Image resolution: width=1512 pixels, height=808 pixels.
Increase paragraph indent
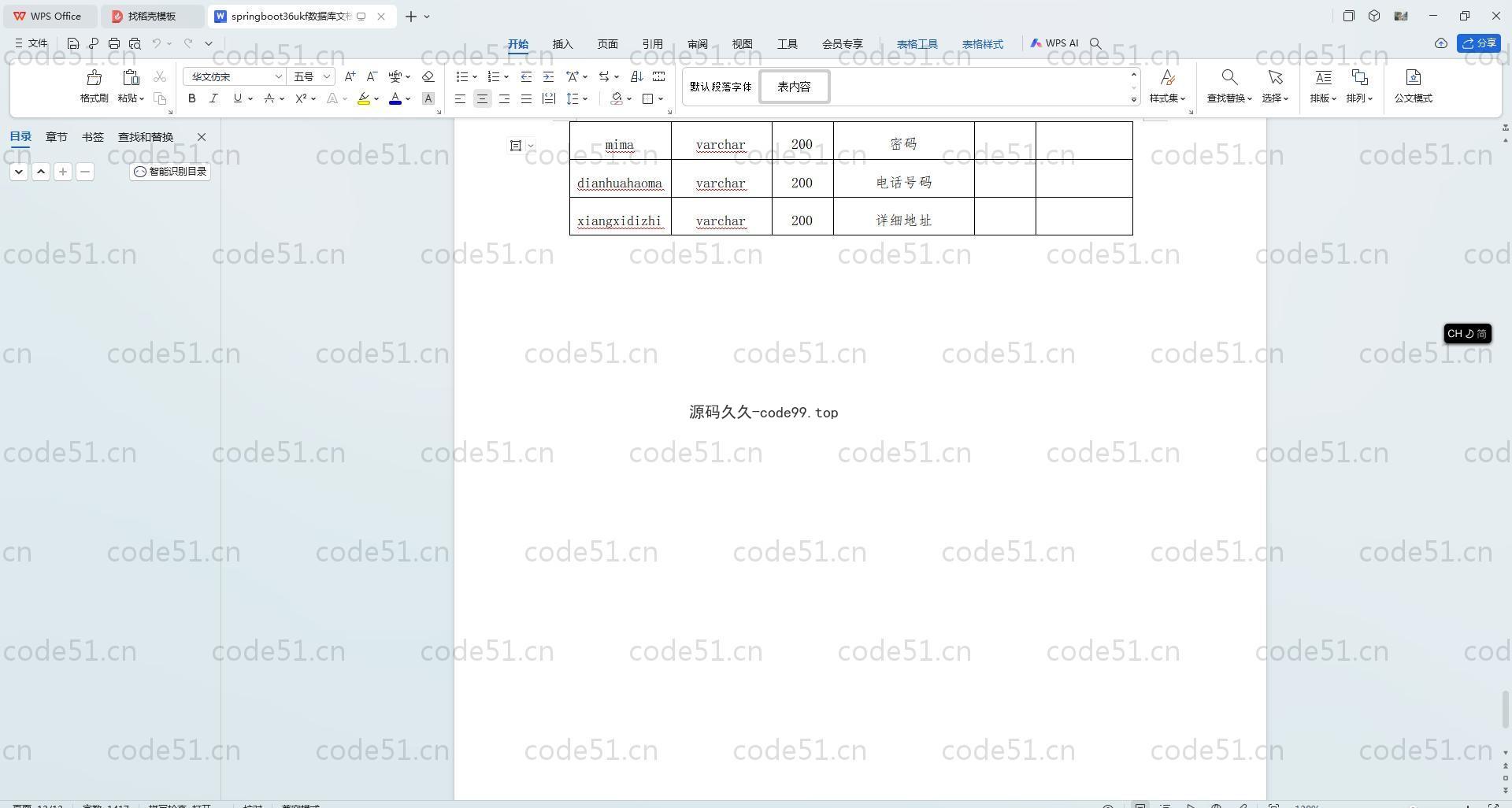point(548,76)
